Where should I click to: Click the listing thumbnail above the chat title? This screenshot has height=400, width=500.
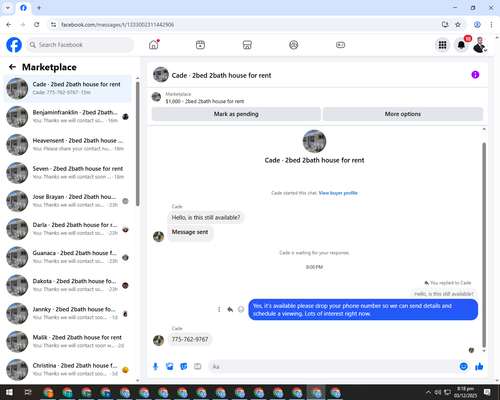[314, 141]
